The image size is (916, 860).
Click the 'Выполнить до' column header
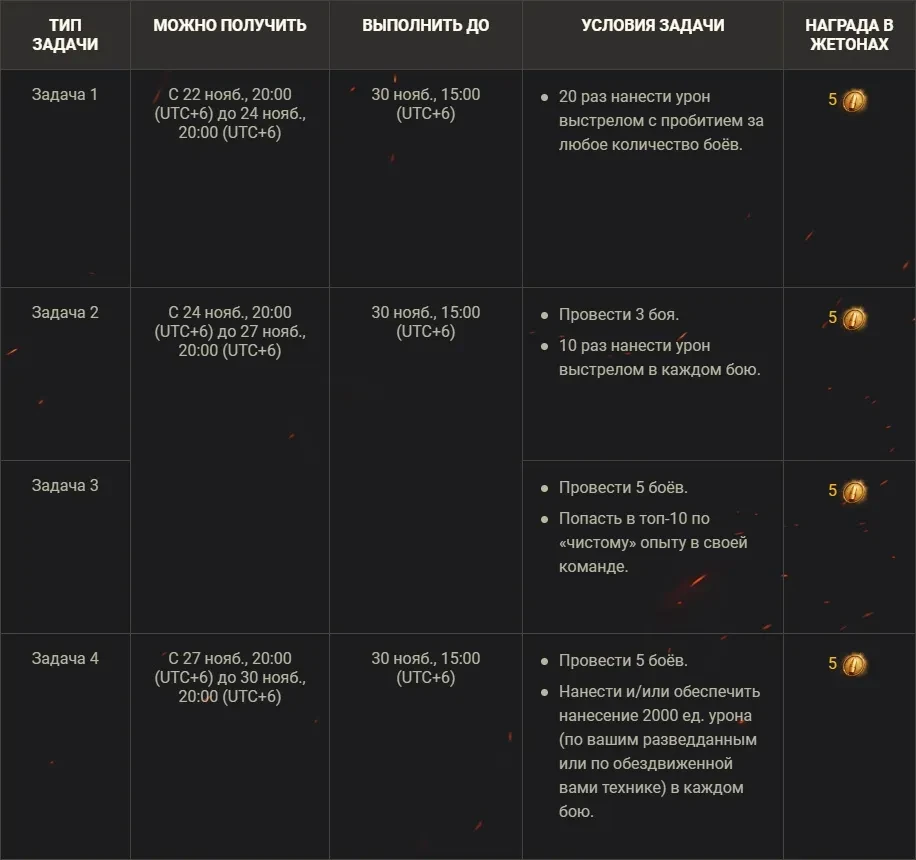[x=426, y=25]
